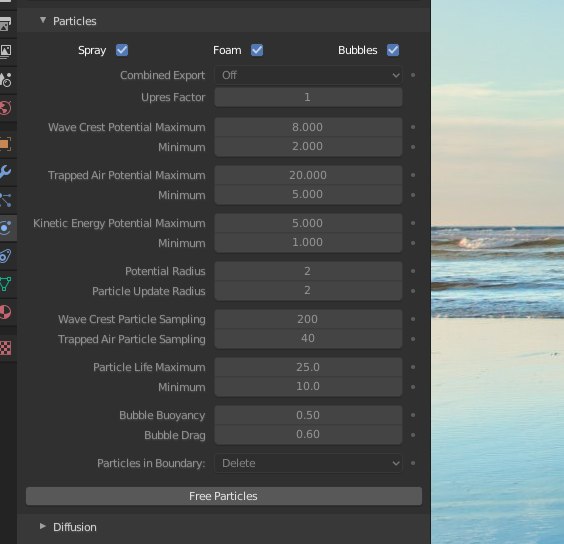Open the Particles in Boundary dropdown
Screen dimensions: 564x544
308,463
